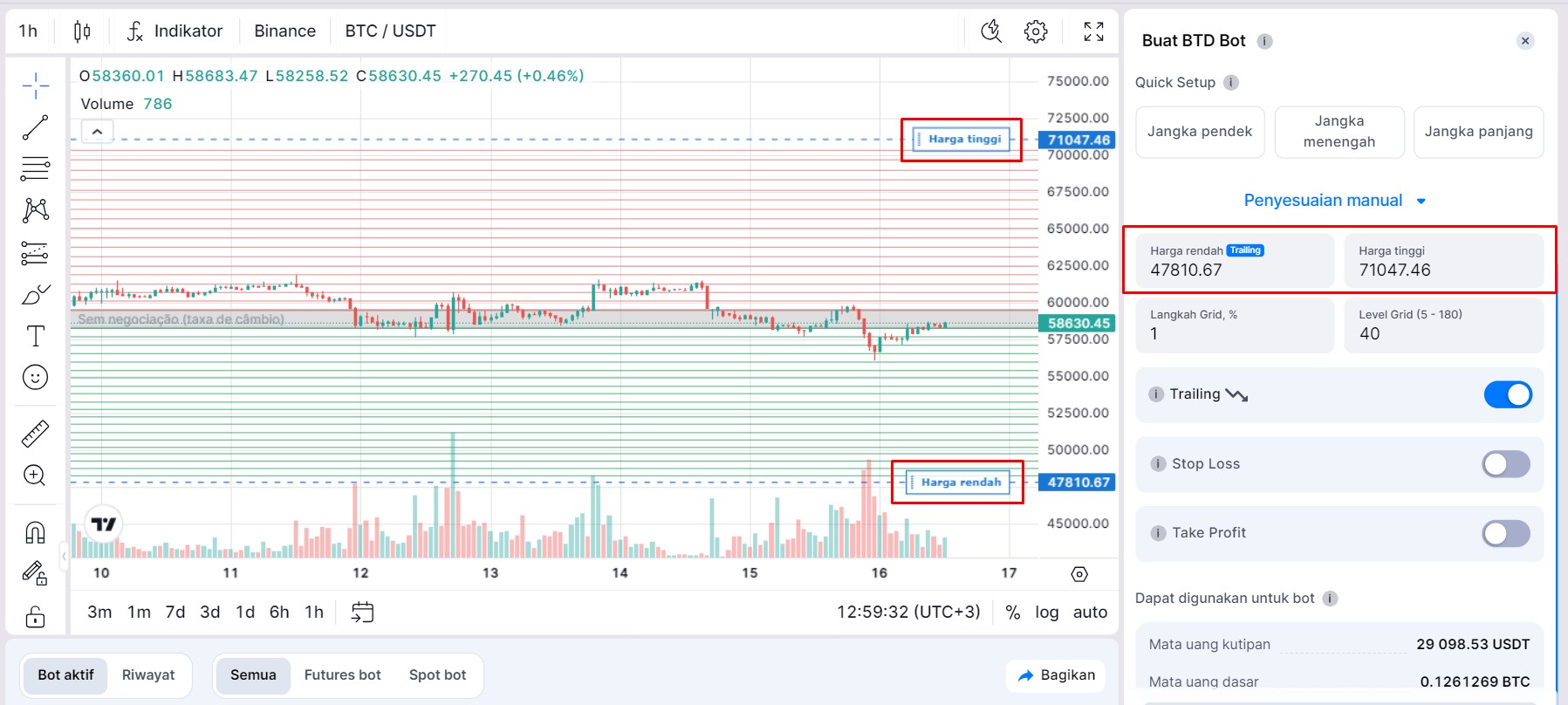Collapse the indicator legend chevron

pyautogui.click(x=97, y=132)
